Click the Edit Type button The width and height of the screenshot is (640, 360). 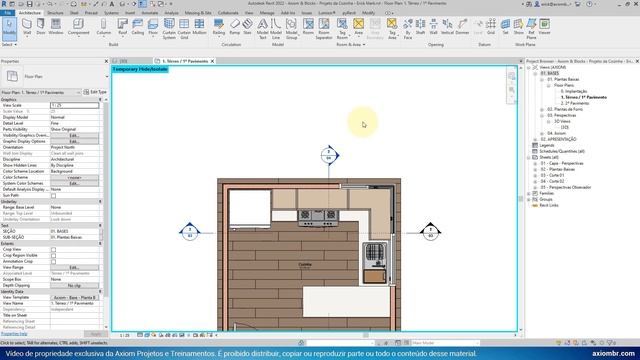[95, 92]
